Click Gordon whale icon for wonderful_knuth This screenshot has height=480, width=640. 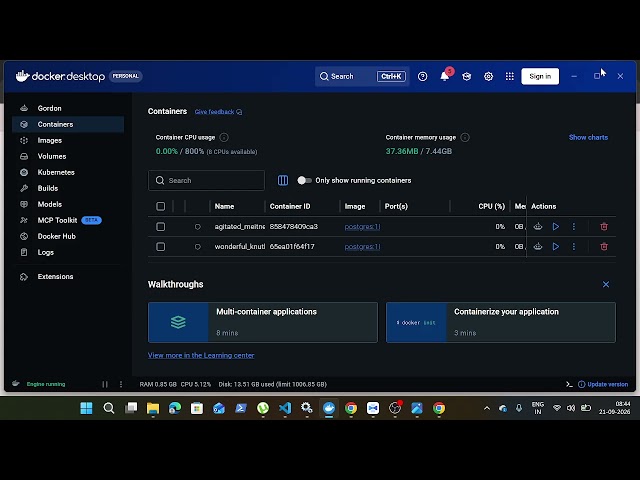(538, 247)
